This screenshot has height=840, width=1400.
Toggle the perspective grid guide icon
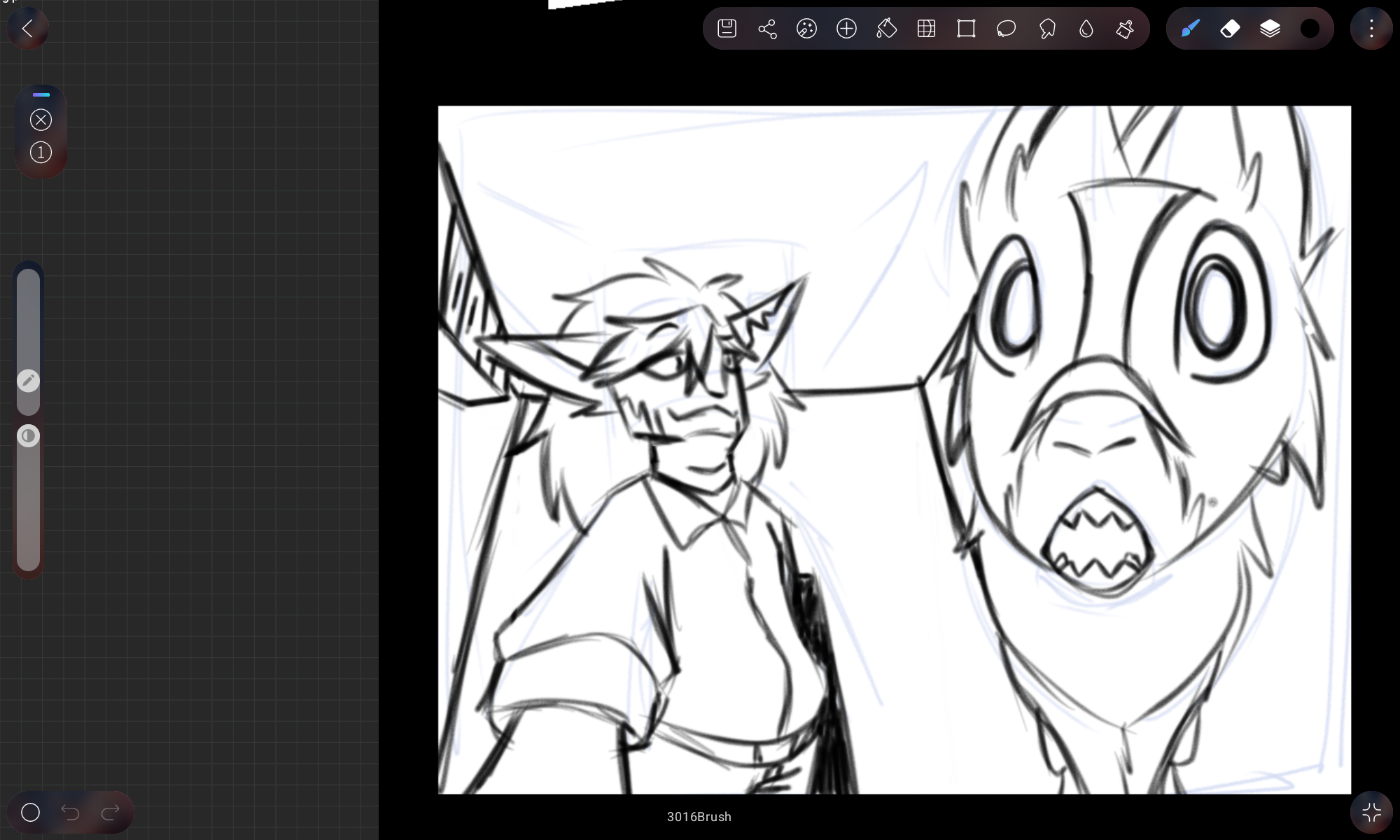pyautogui.click(x=926, y=29)
